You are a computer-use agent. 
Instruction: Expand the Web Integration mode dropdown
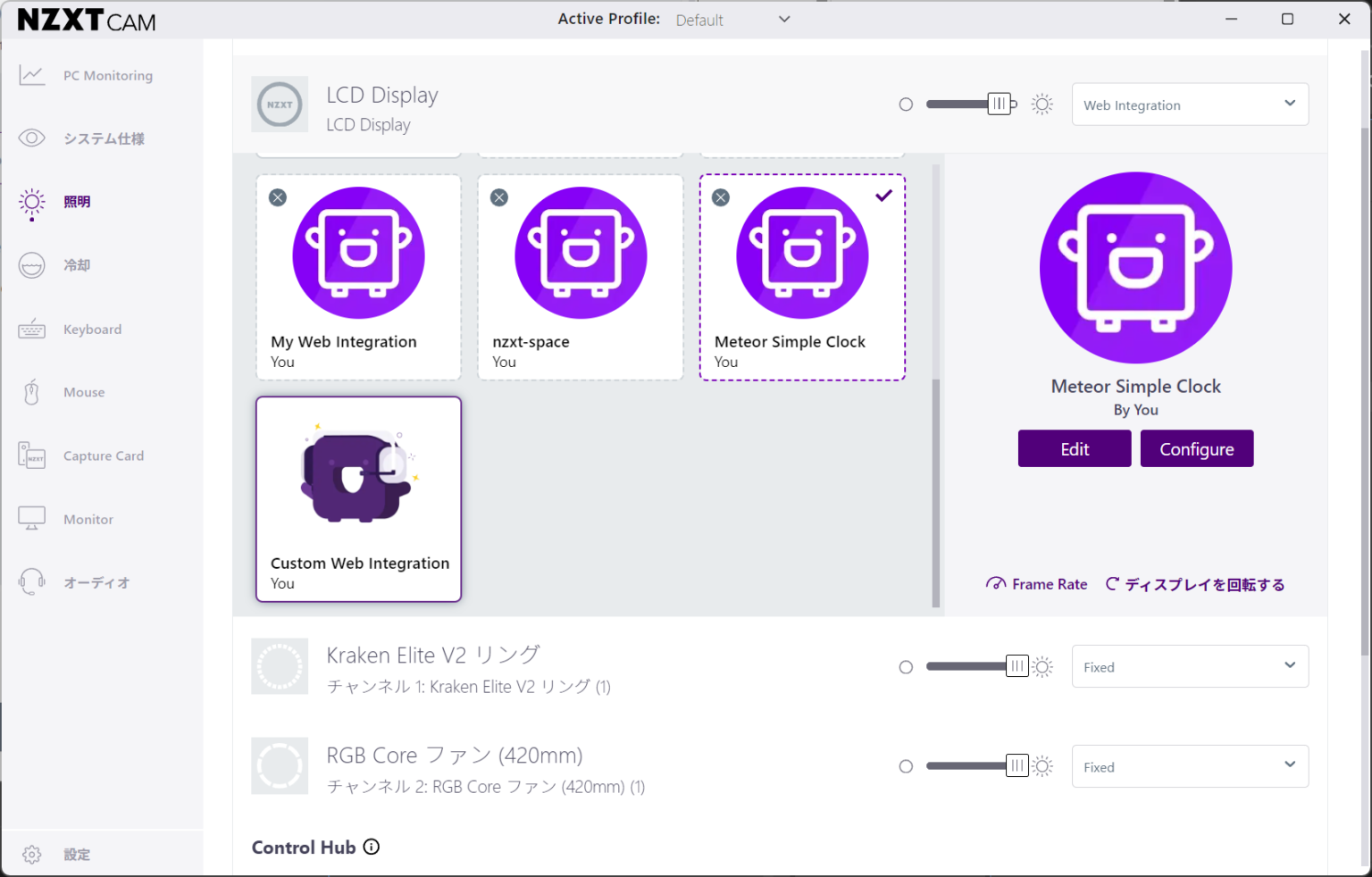click(x=1189, y=104)
